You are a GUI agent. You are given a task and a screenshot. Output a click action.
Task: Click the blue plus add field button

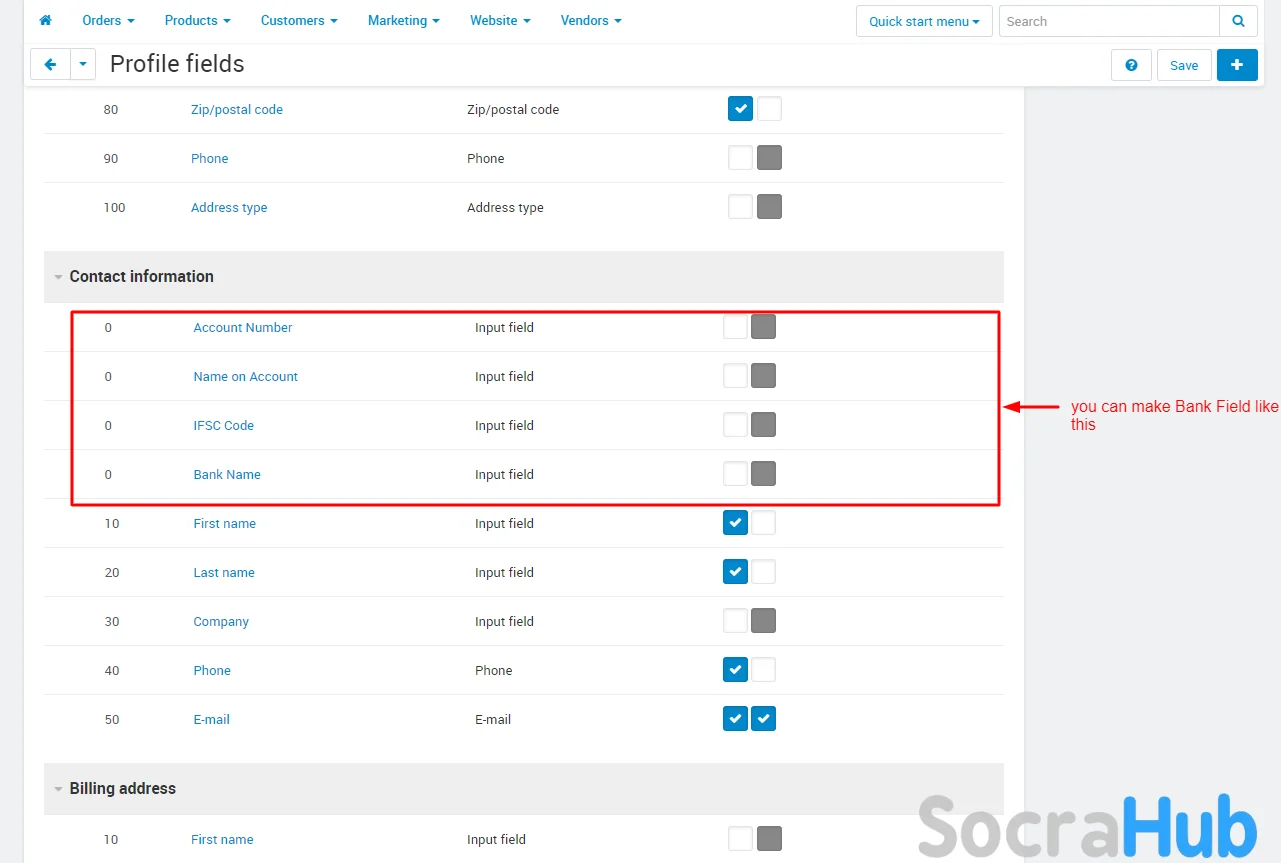click(1237, 65)
